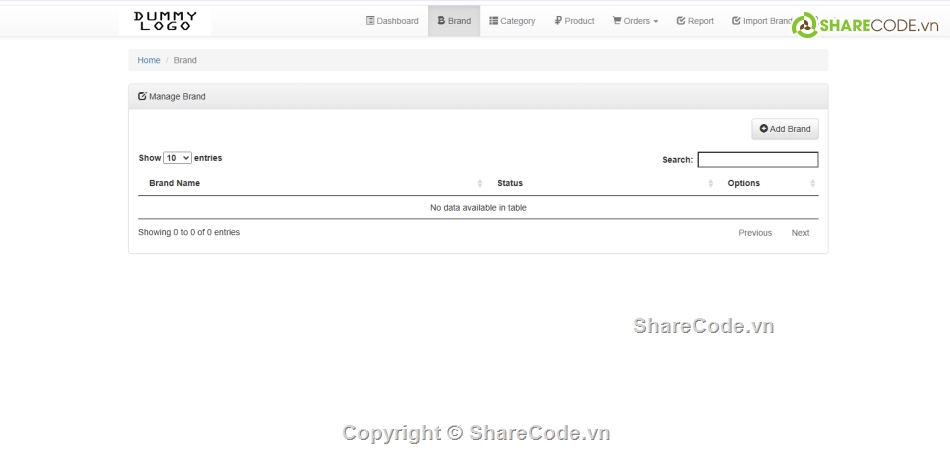Go to Home via breadcrumb link
This screenshot has width=950, height=455.
[x=149, y=60]
